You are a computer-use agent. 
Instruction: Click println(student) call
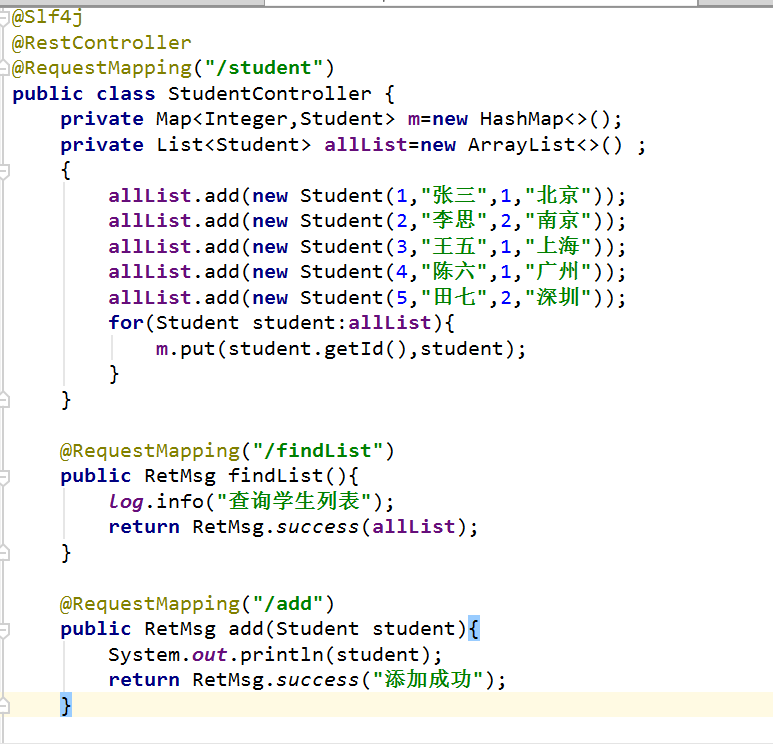[335, 655]
